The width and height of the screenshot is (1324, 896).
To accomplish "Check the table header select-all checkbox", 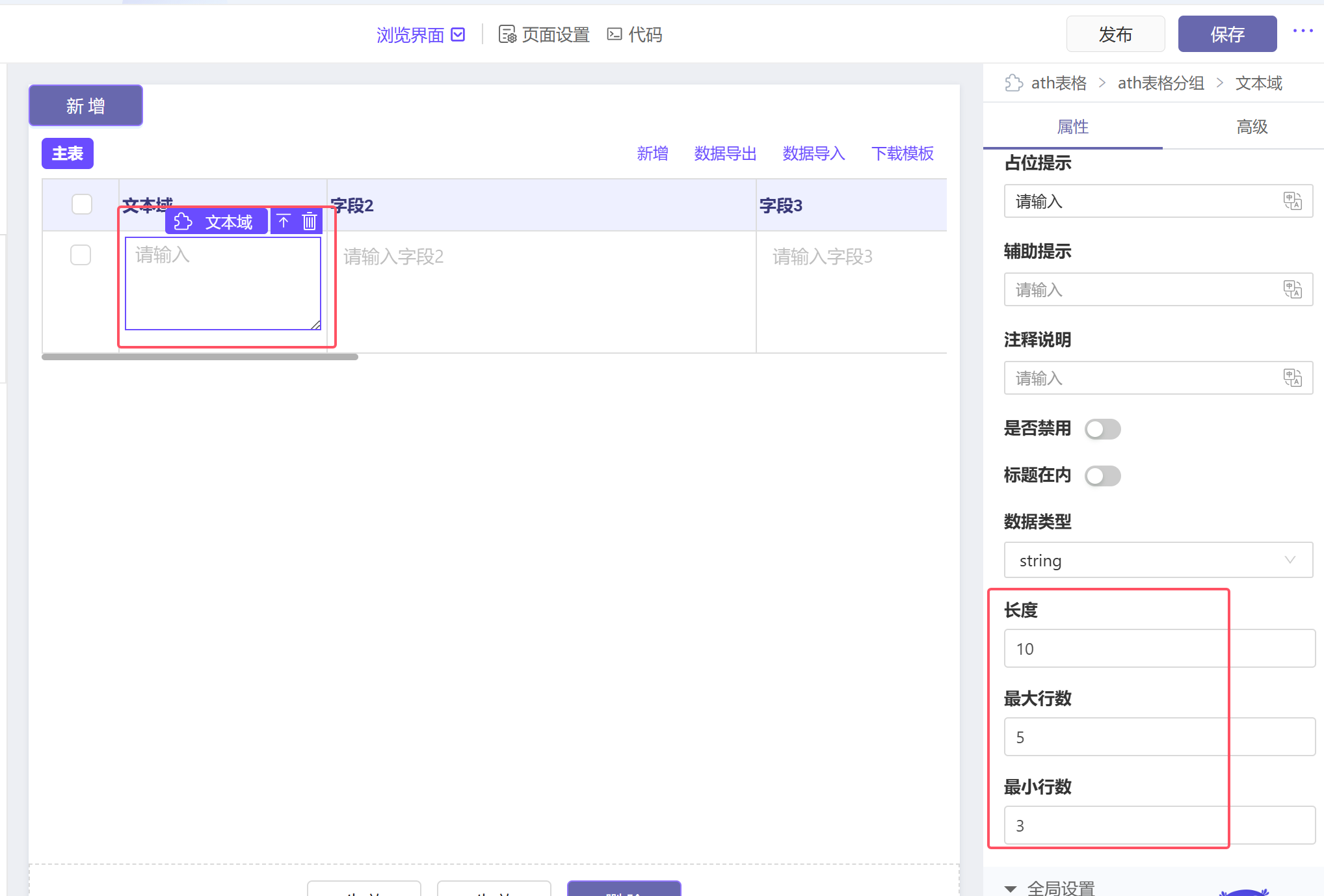I will coord(82,204).
